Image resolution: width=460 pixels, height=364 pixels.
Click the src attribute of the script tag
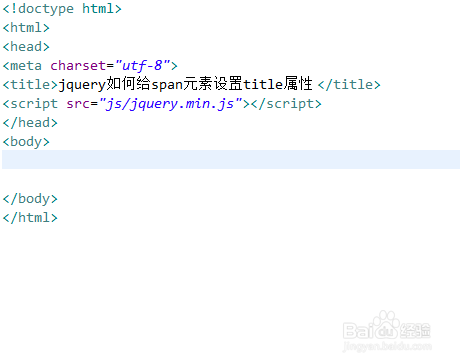click(x=78, y=104)
